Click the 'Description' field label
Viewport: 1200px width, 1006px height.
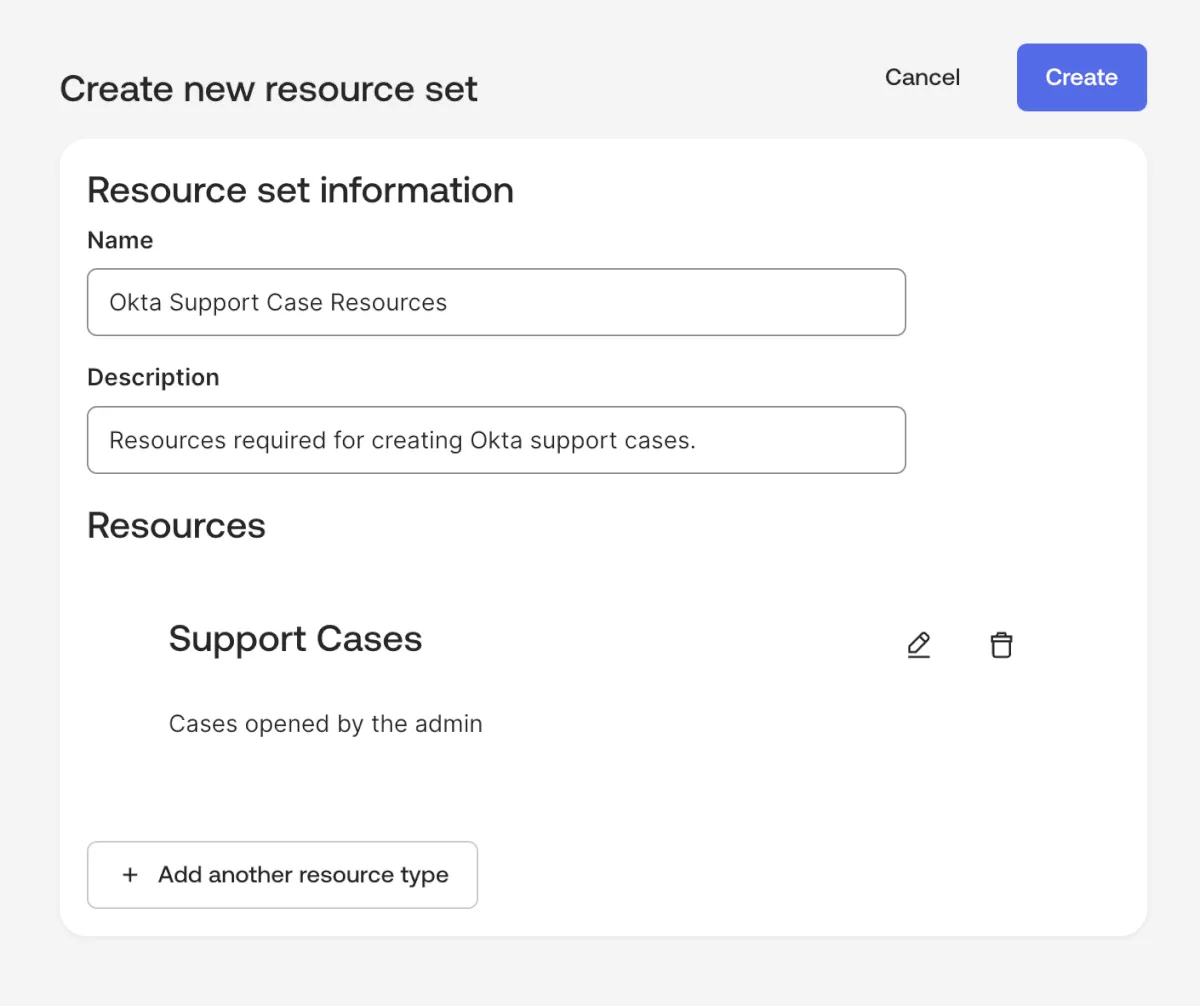(x=153, y=377)
